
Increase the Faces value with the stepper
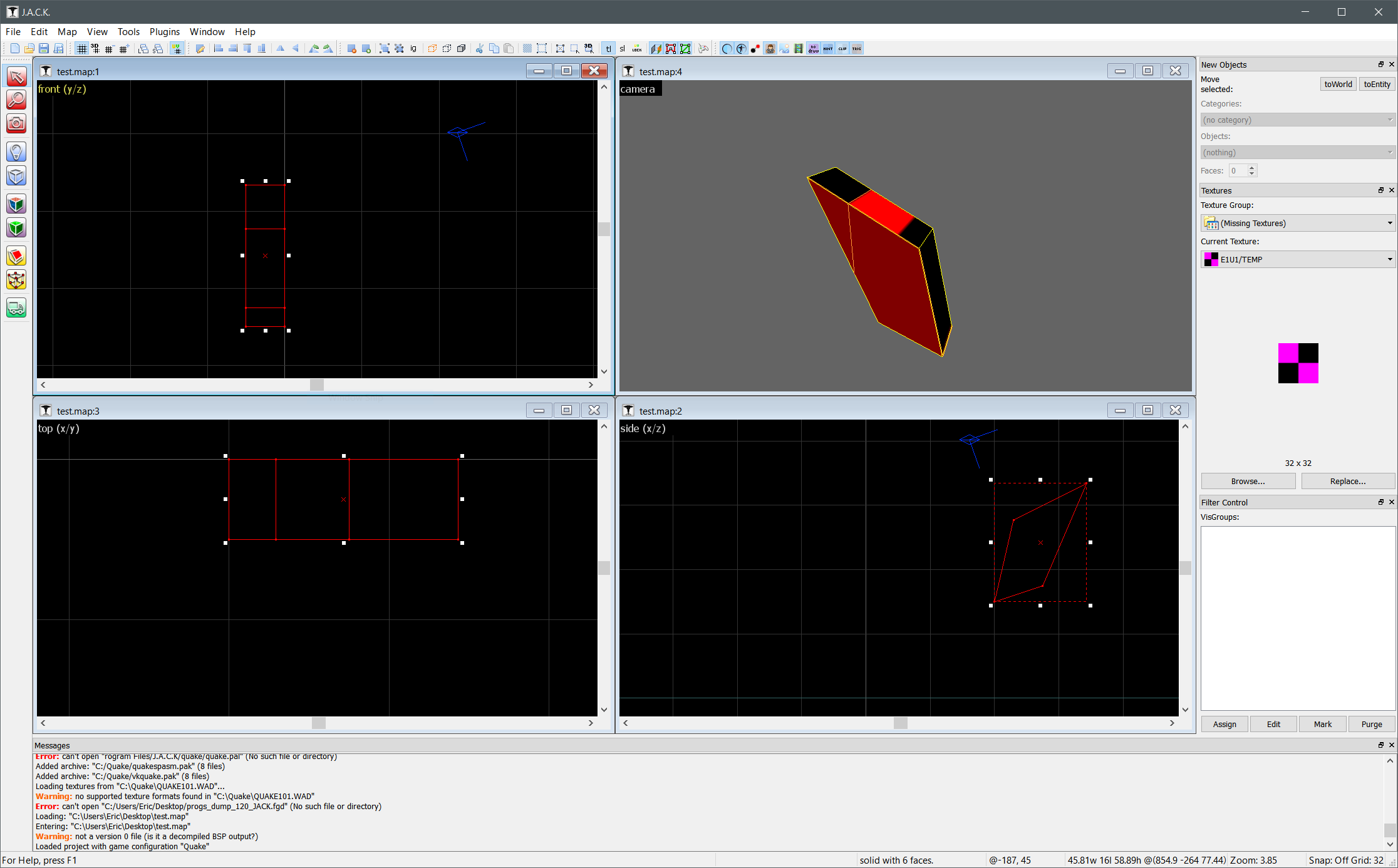[1251, 167]
